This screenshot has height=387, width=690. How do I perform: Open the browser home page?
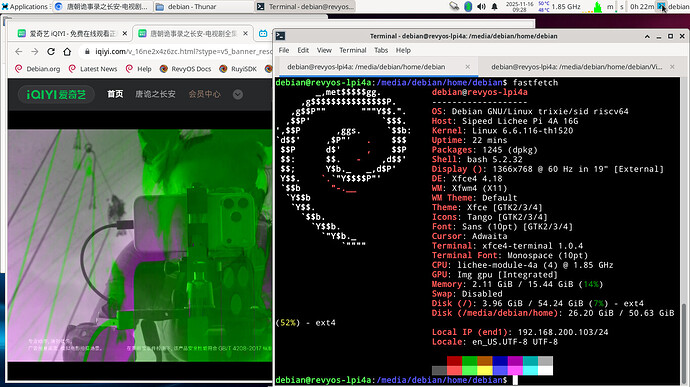coord(67,52)
